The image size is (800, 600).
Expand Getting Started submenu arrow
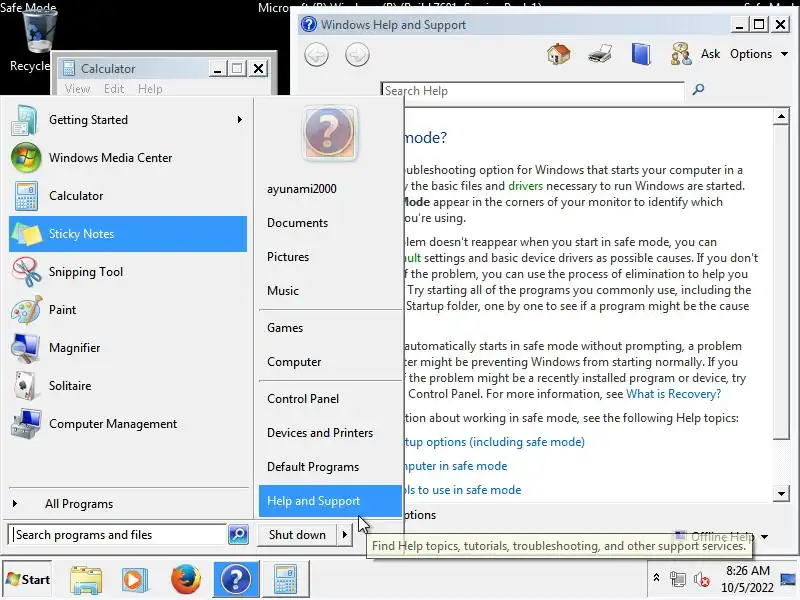[x=240, y=120]
